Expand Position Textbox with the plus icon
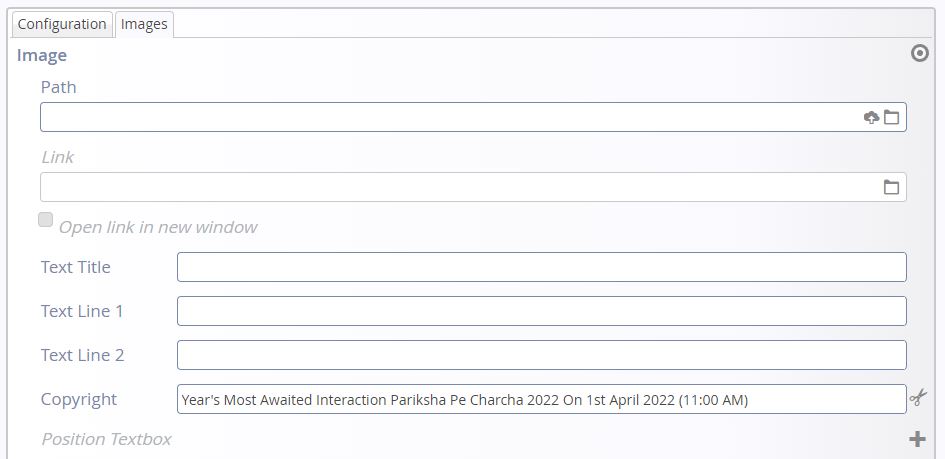The width and height of the screenshot is (945, 459). click(917, 439)
